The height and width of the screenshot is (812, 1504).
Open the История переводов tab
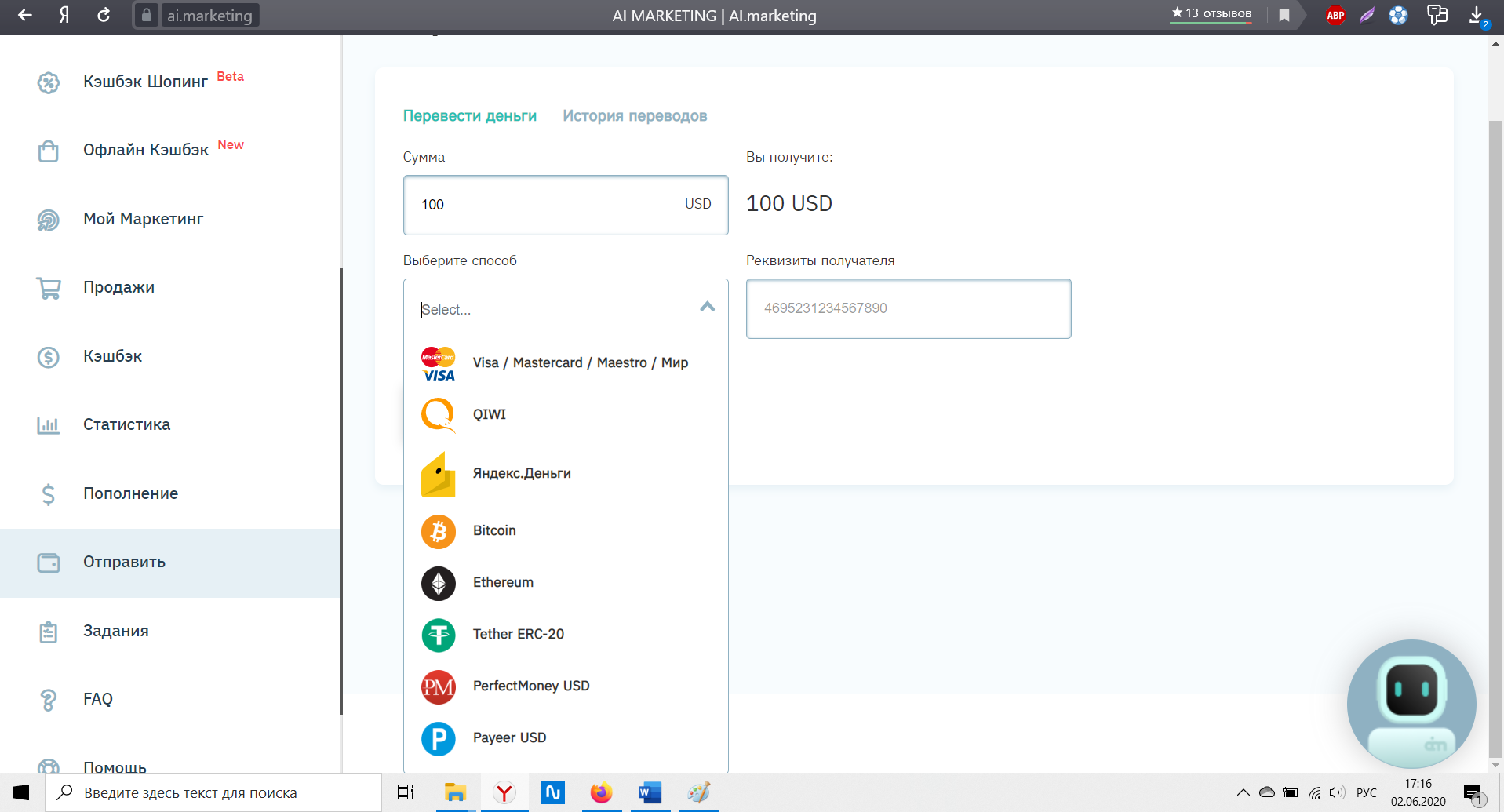[x=635, y=116]
